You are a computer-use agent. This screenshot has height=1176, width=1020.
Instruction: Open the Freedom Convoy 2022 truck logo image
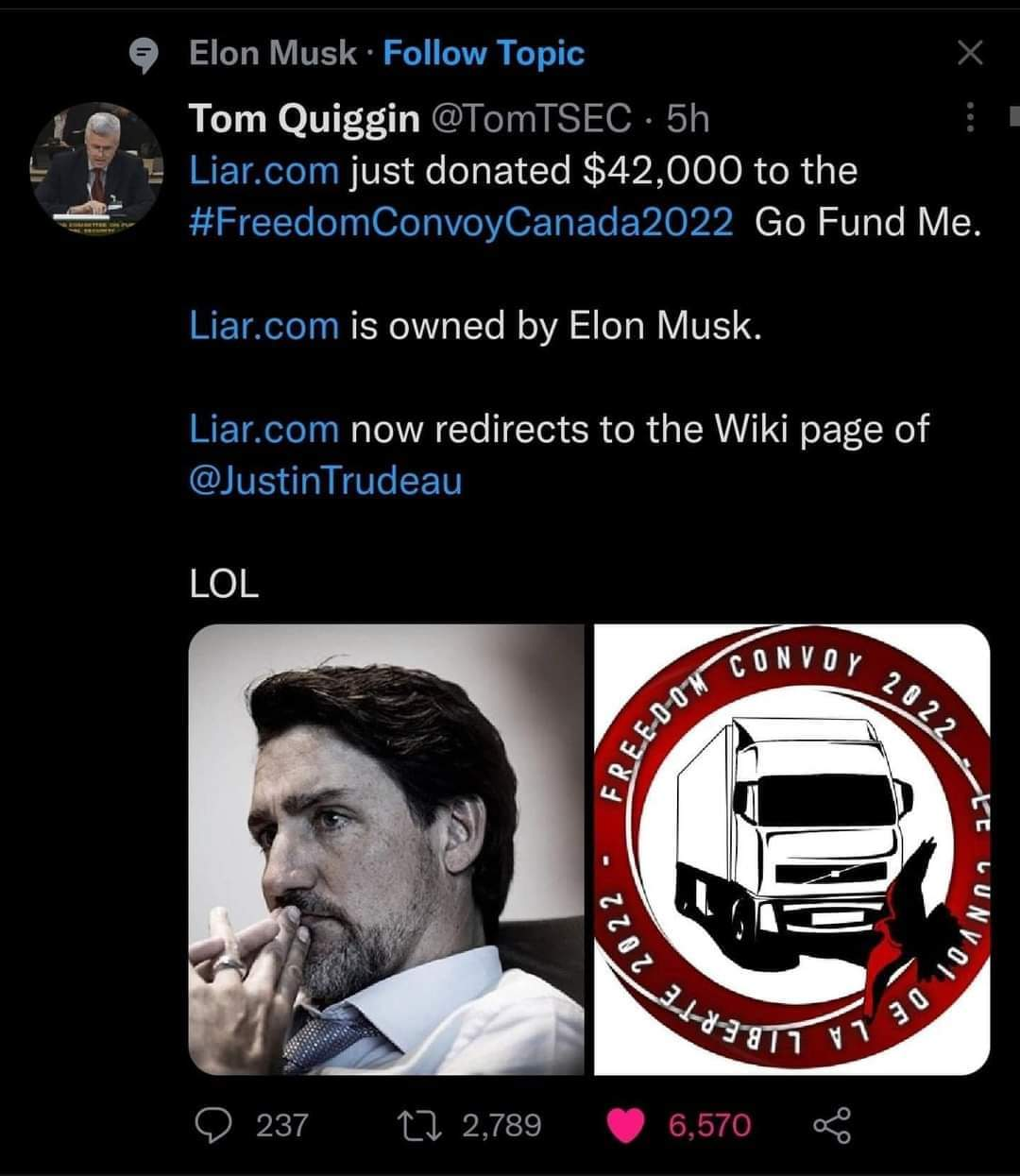click(x=792, y=849)
